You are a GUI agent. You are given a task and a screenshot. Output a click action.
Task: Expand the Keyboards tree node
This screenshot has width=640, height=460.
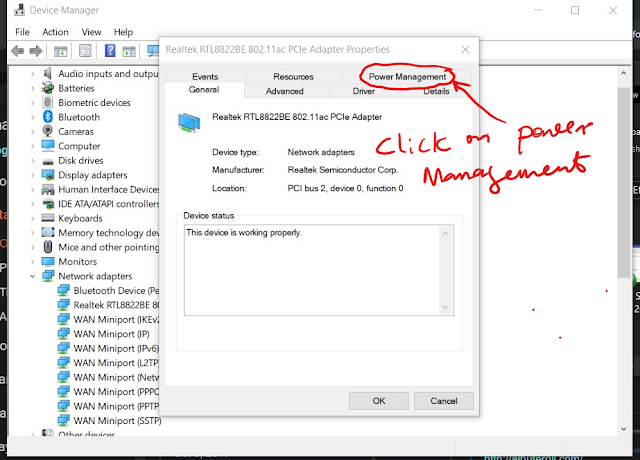[33, 218]
